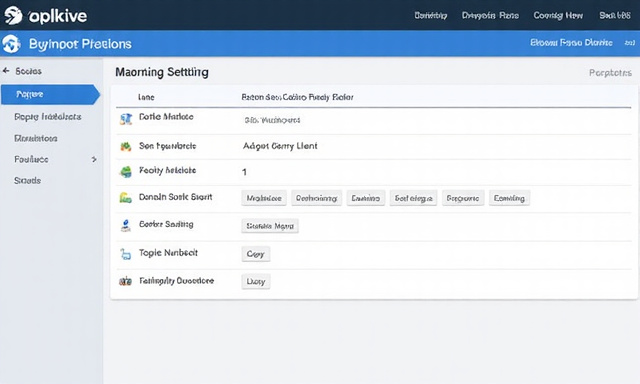Click the Goeler Sading row icon
This screenshot has height=384, width=640.
point(126,225)
